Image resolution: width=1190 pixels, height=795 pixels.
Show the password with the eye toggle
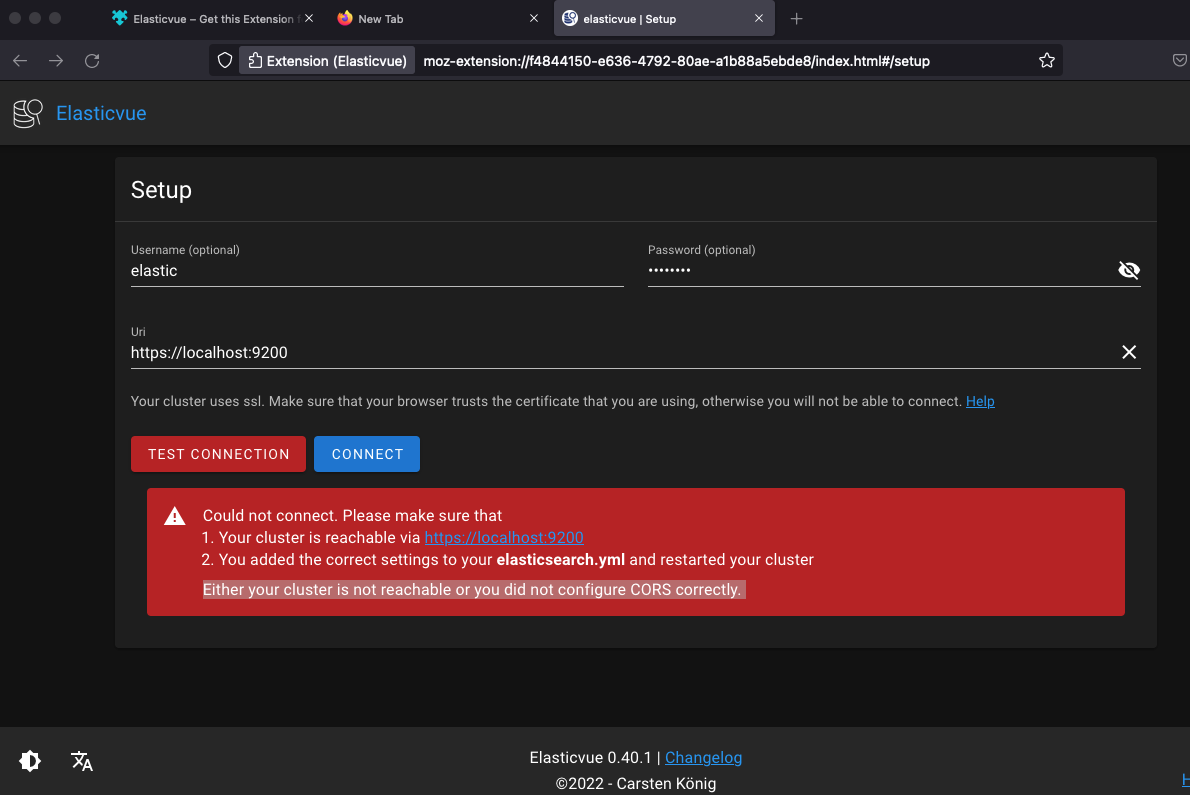1129,270
